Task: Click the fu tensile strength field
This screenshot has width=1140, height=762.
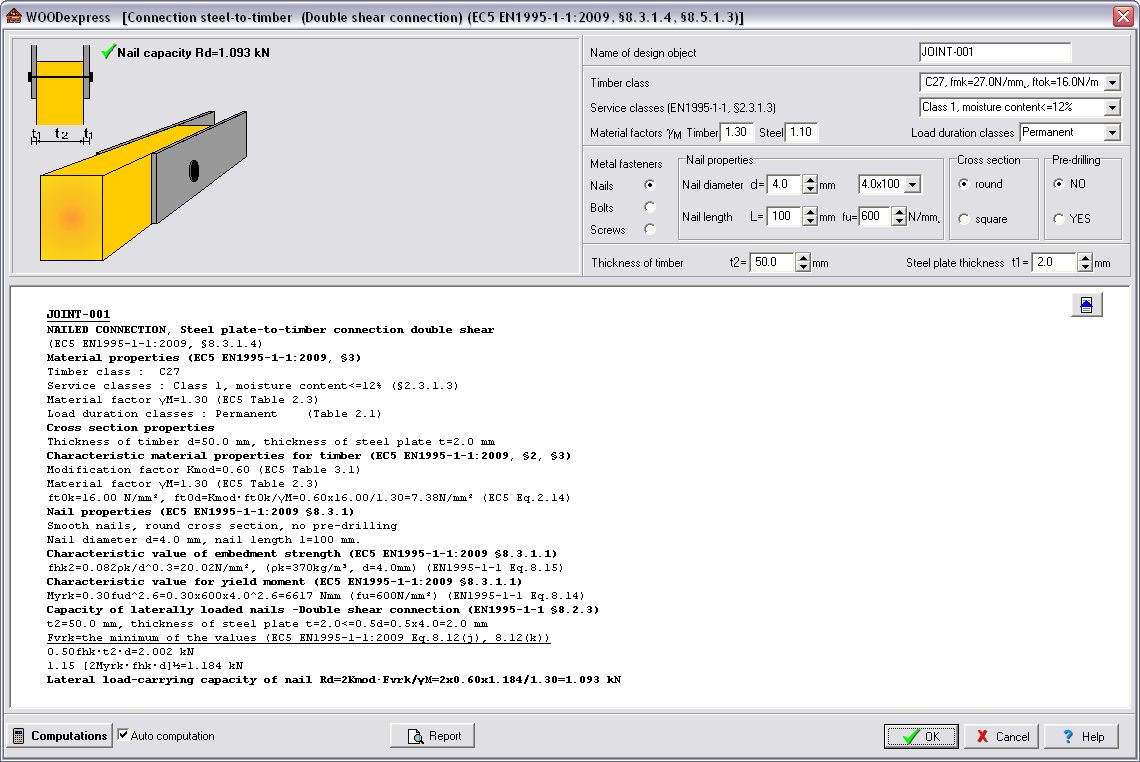Action: click(x=875, y=217)
